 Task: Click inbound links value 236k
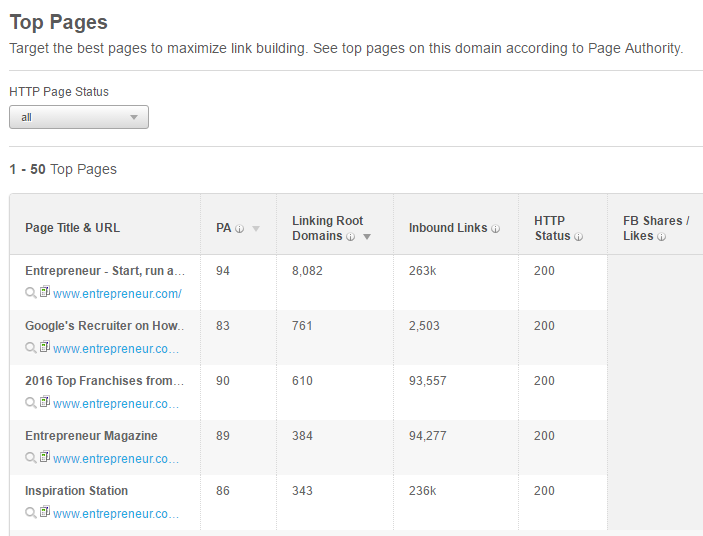click(x=422, y=491)
